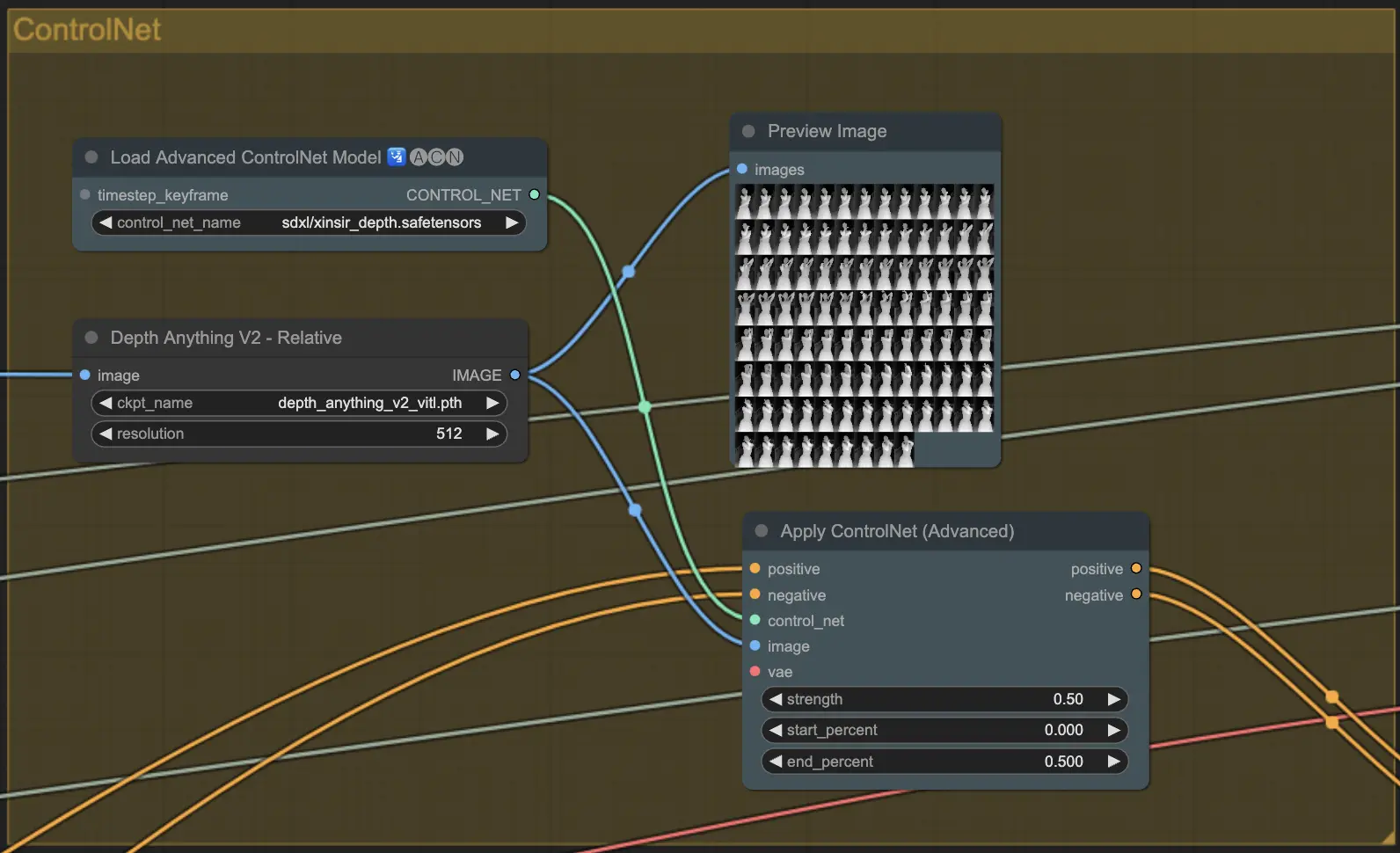This screenshot has height=853, width=1400.
Task: Click the Load Advanced ControlNet Model node title
Action: (245, 157)
